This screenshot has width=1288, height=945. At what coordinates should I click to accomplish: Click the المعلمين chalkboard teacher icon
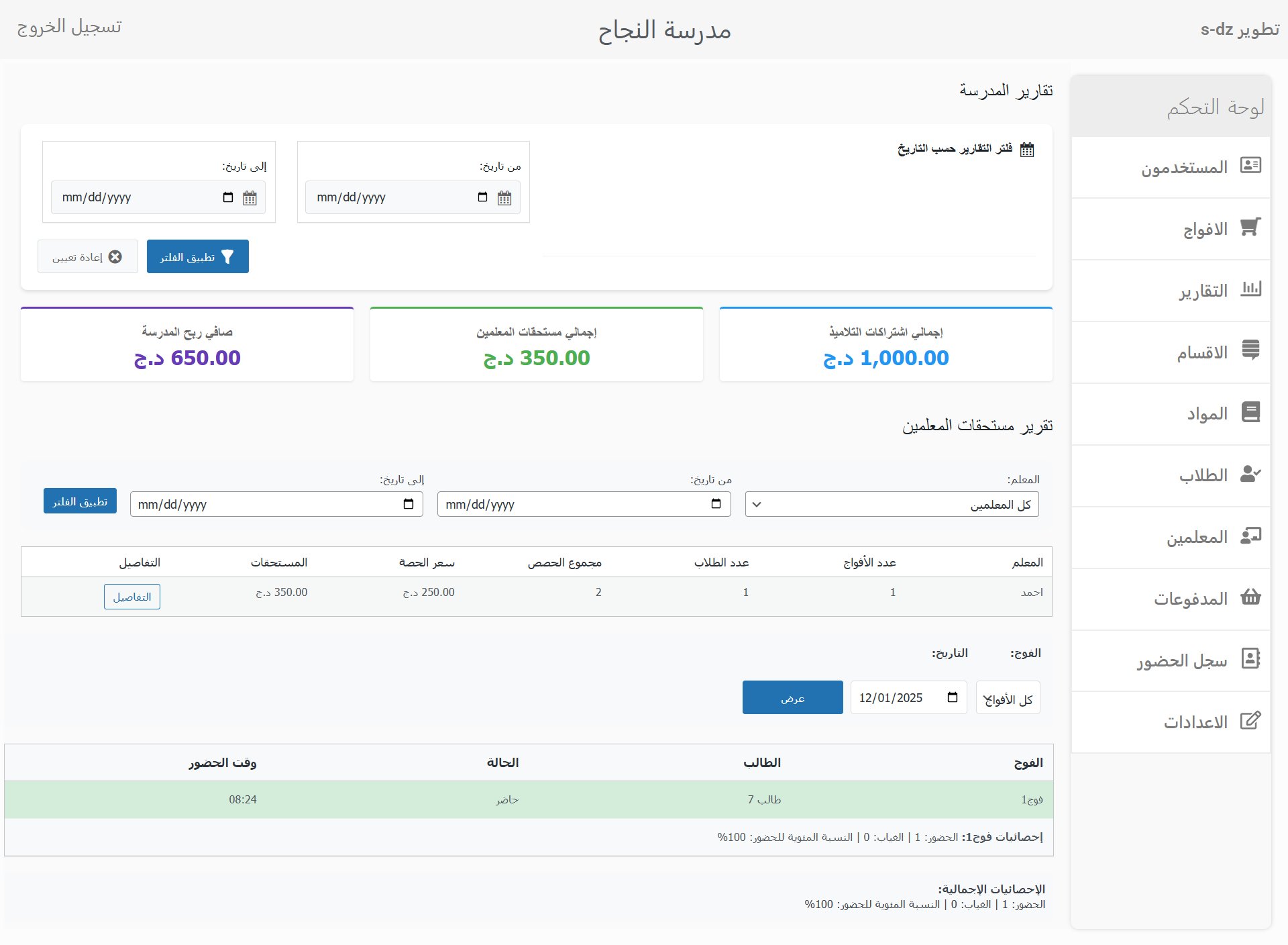[x=1250, y=536]
